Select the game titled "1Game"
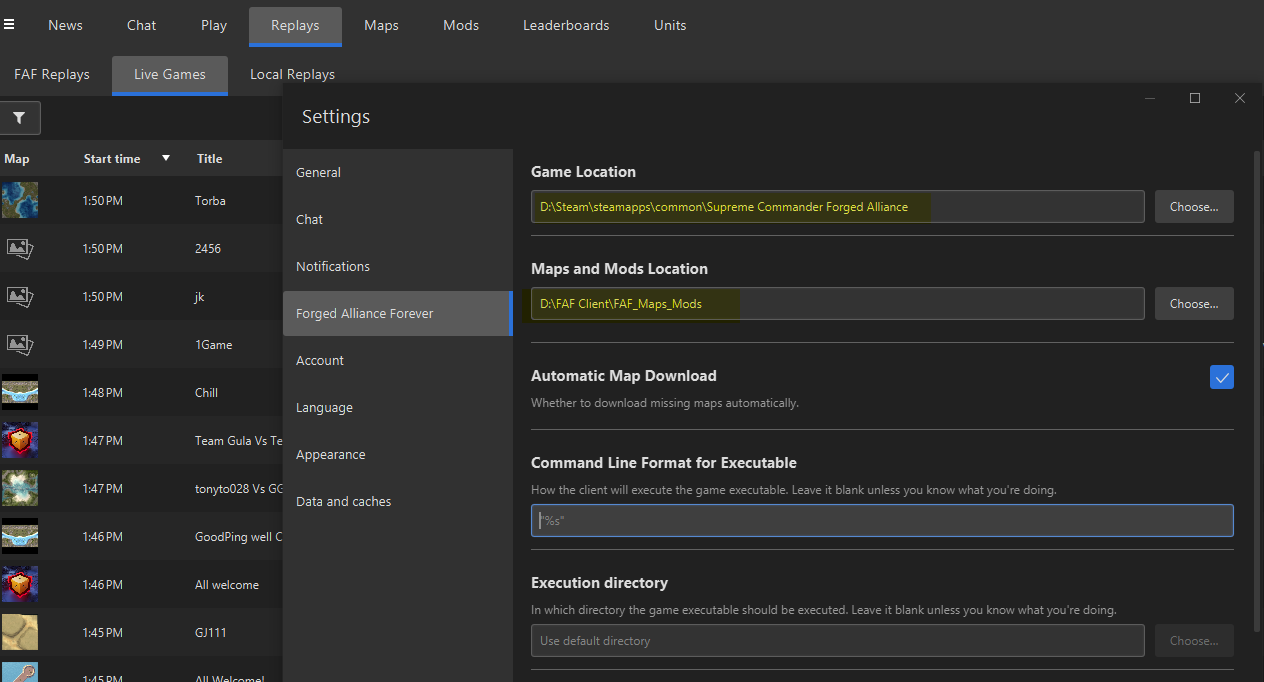The width and height of the screenshot is (1264, 682). 213,345
